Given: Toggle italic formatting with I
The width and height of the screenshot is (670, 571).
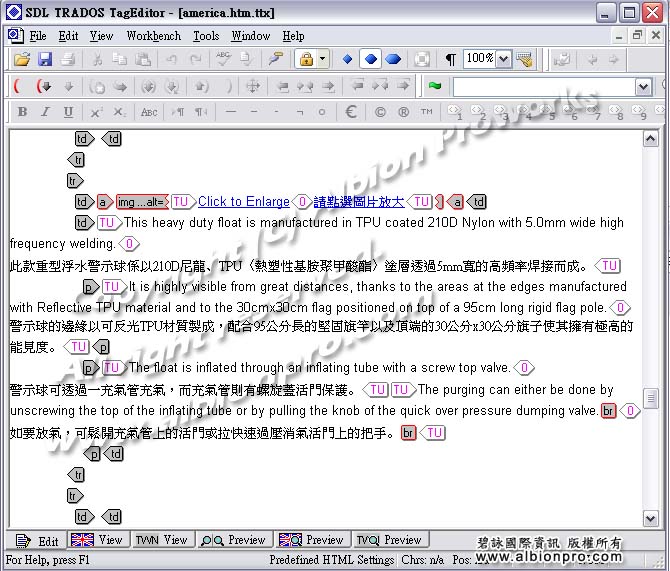Looking at the screenshot, I should tap(45, 112).
